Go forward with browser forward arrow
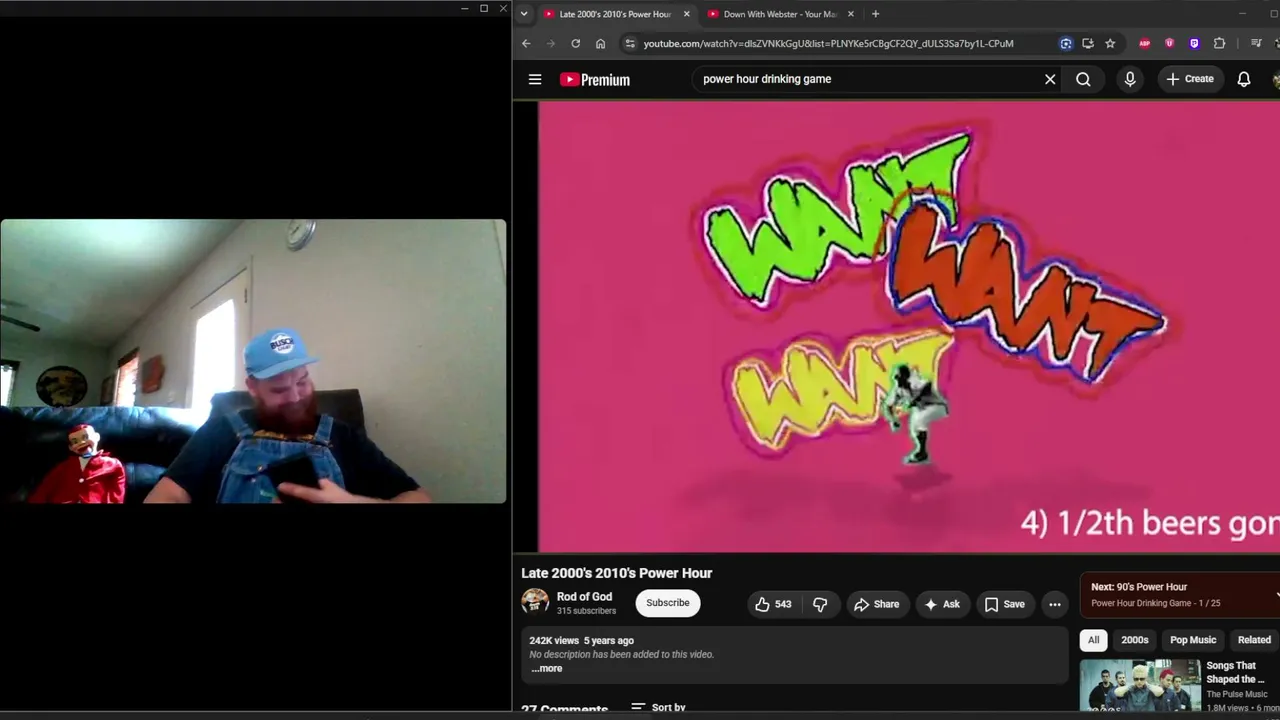The height and width of the screenshot is (720, 1280). tap(550, 43)
